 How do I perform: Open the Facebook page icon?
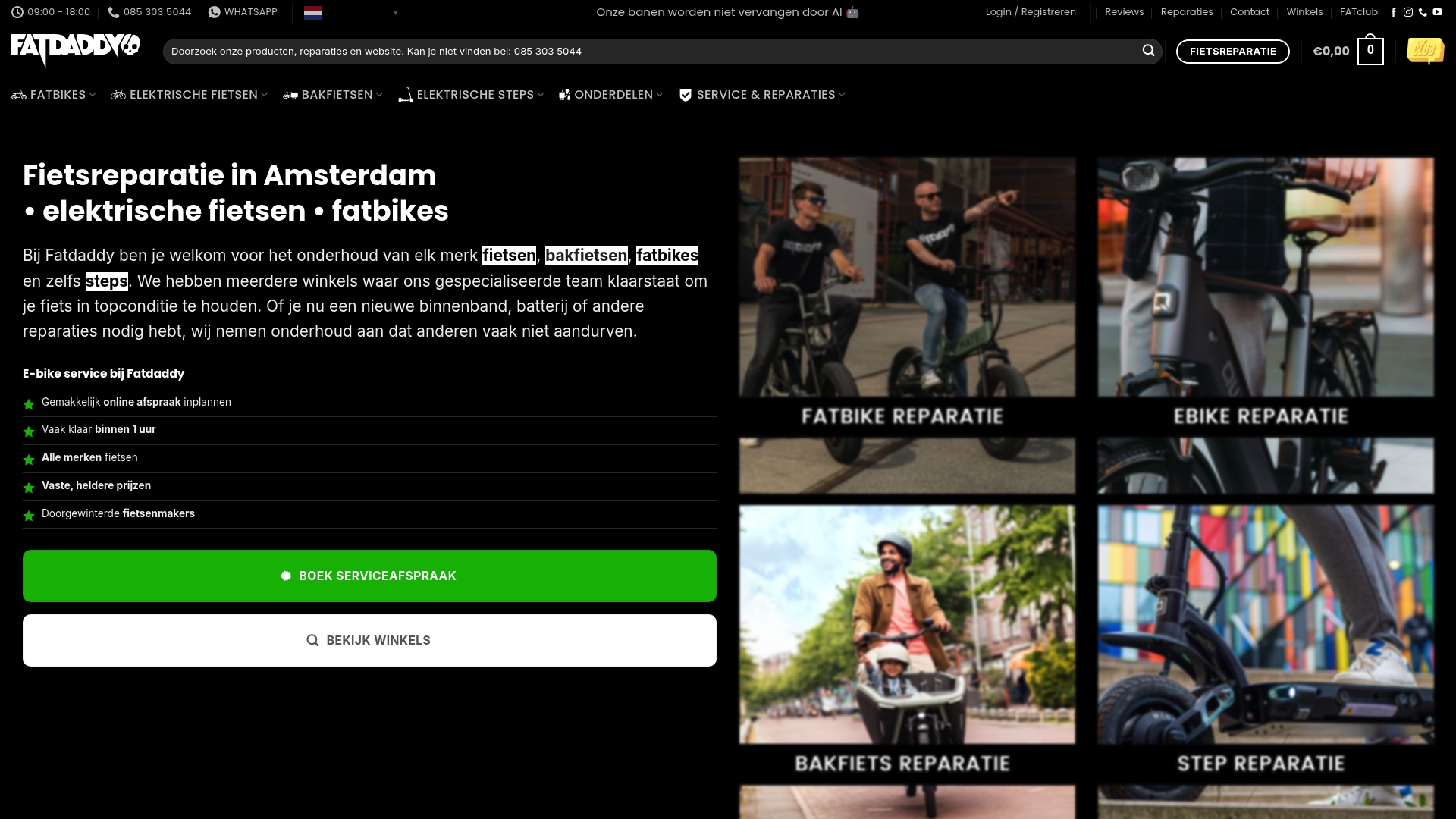1393,12
